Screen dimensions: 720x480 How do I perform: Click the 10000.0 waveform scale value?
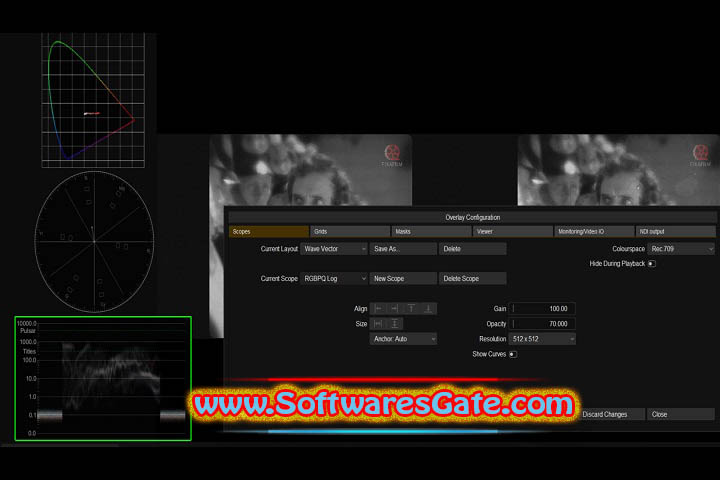27,323
